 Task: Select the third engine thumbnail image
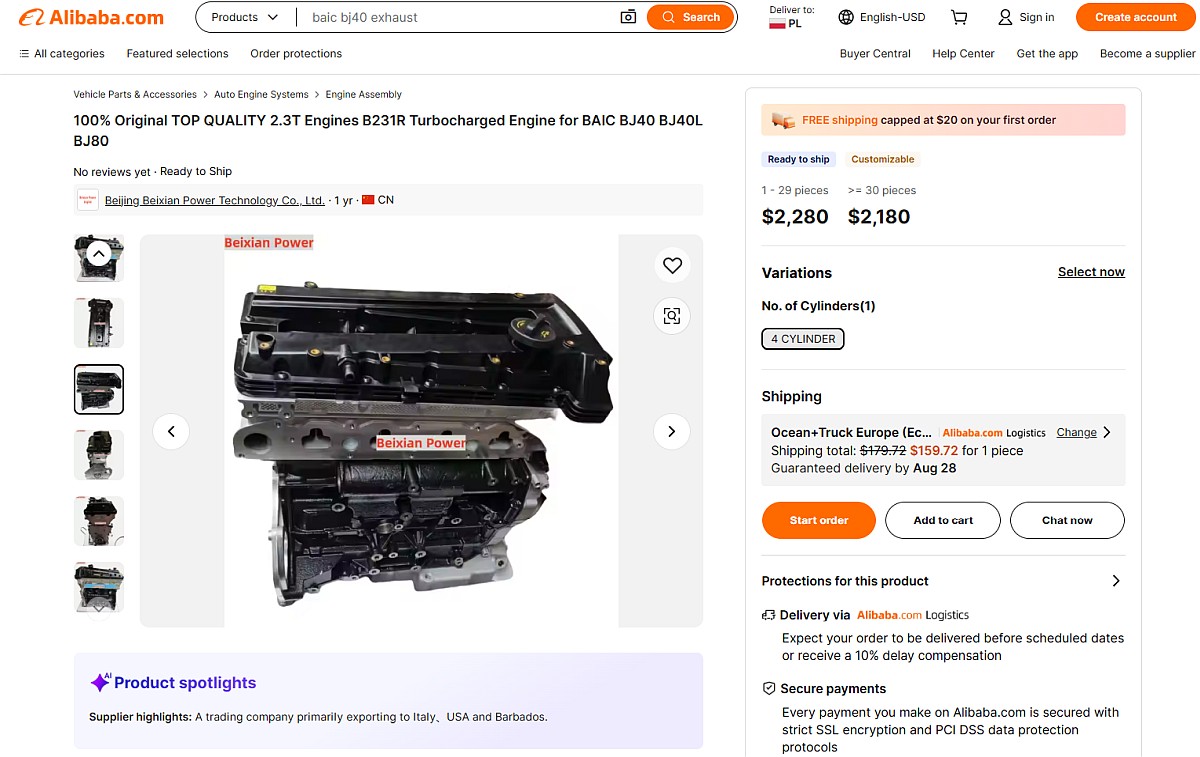click(x=99, y=389)
